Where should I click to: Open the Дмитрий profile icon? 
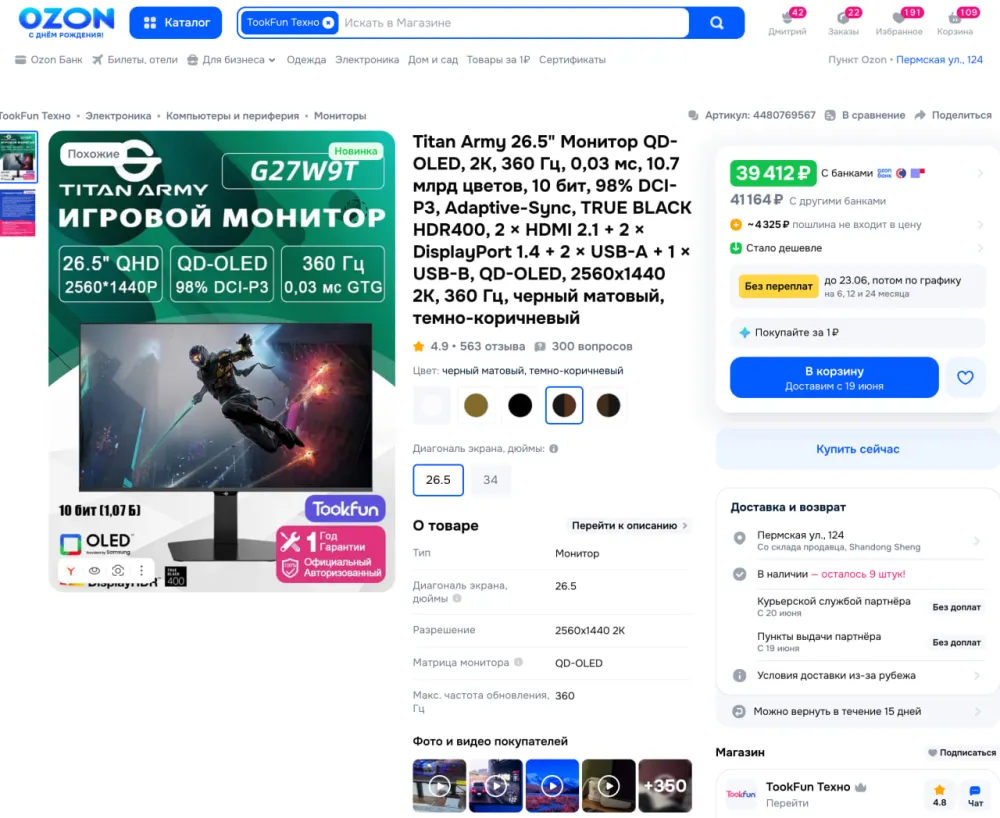[787, 22]
